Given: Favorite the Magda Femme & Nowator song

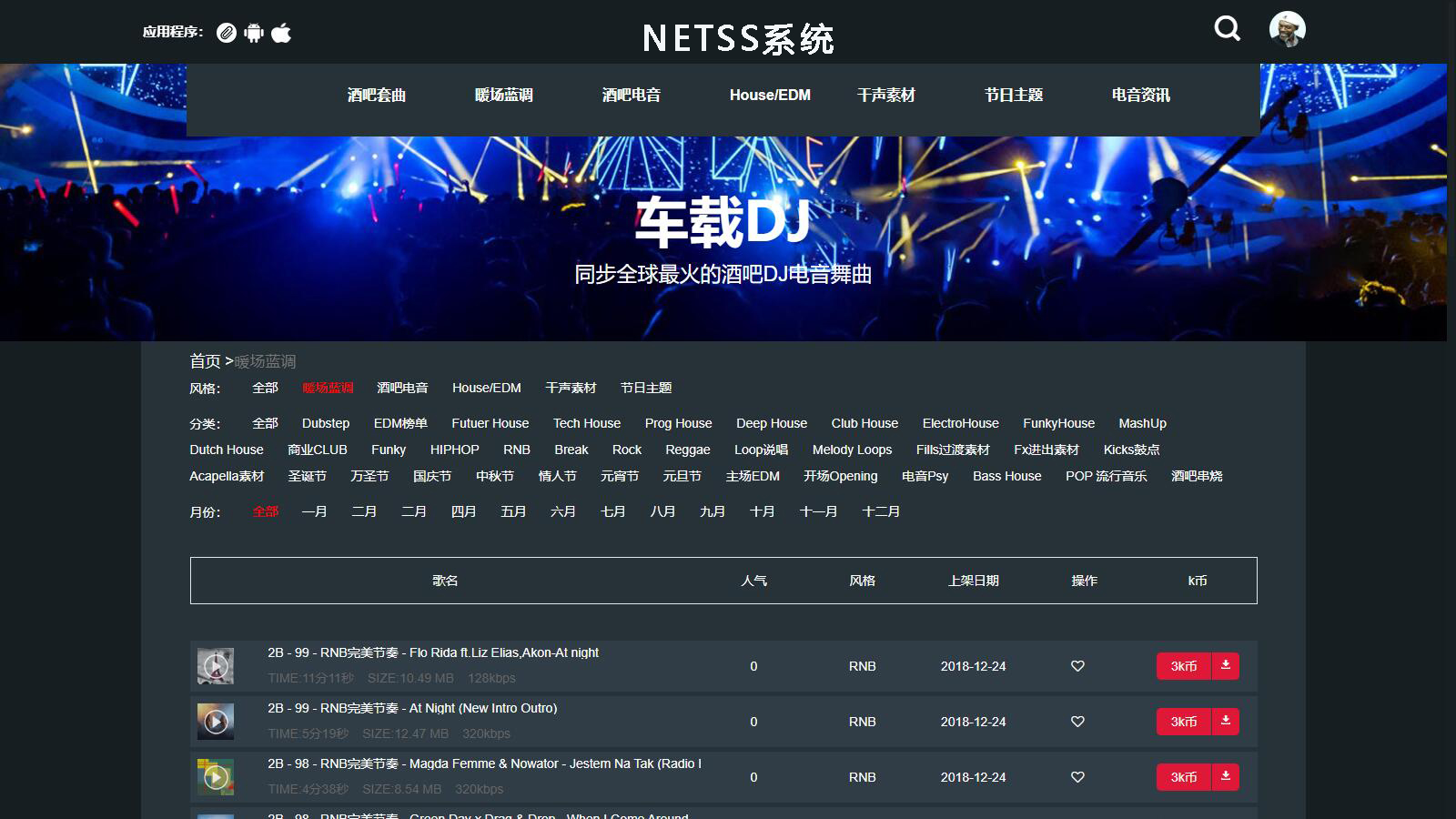Looking at the screenshot, I should [1077, 777].
